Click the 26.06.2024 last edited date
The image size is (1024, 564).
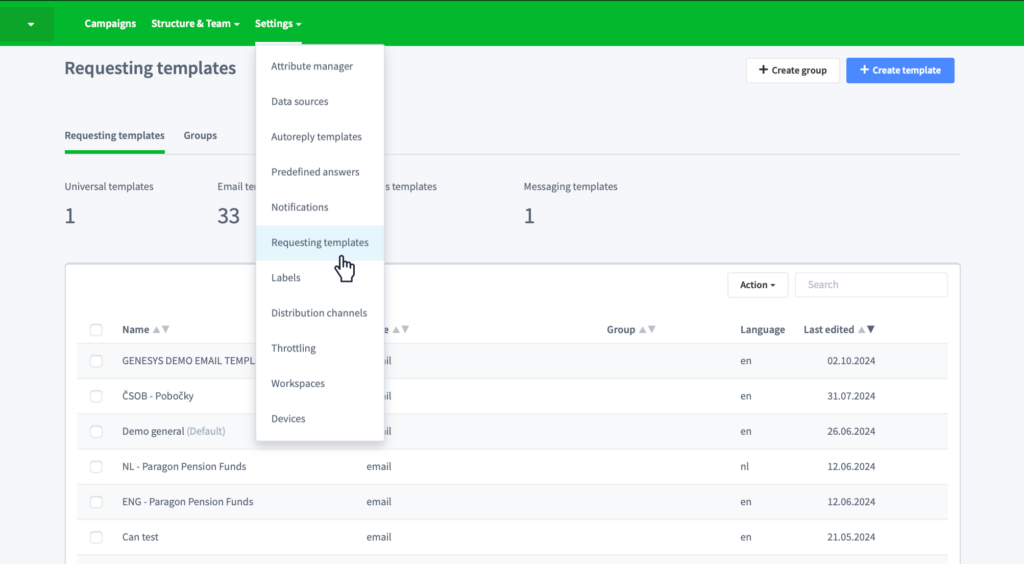851,431
